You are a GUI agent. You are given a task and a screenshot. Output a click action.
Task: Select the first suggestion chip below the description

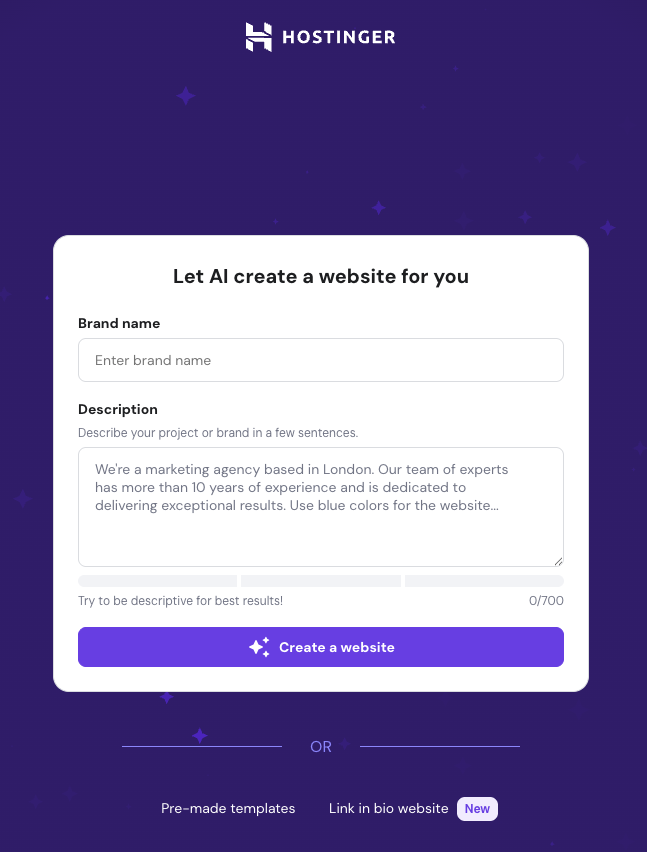click(157, 580)
